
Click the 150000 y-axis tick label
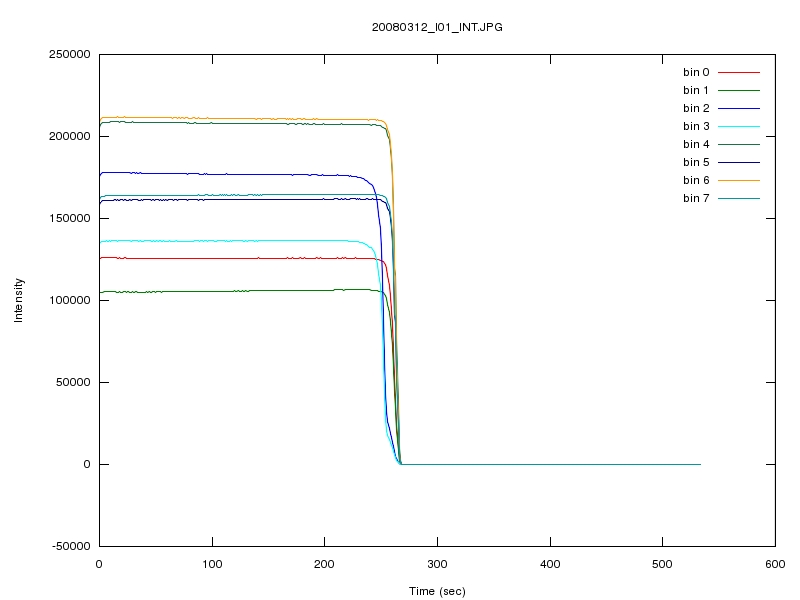[x=69, y=218]
